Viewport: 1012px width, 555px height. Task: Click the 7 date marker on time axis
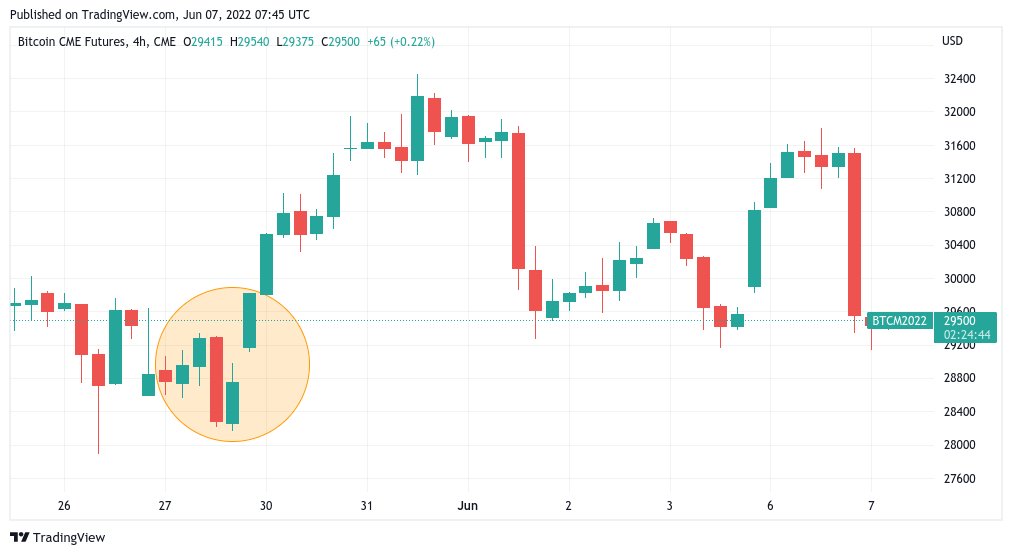point(871,506)
